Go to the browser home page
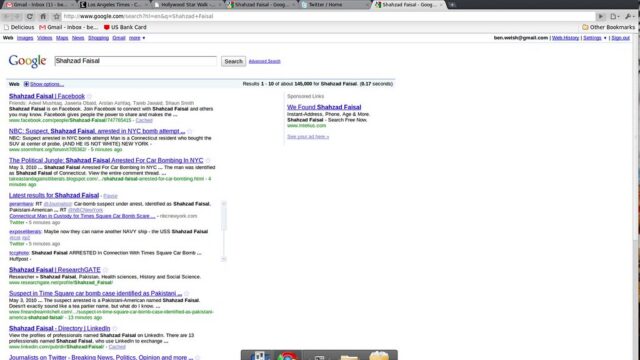The image size is (640, 360). [43, 16]
